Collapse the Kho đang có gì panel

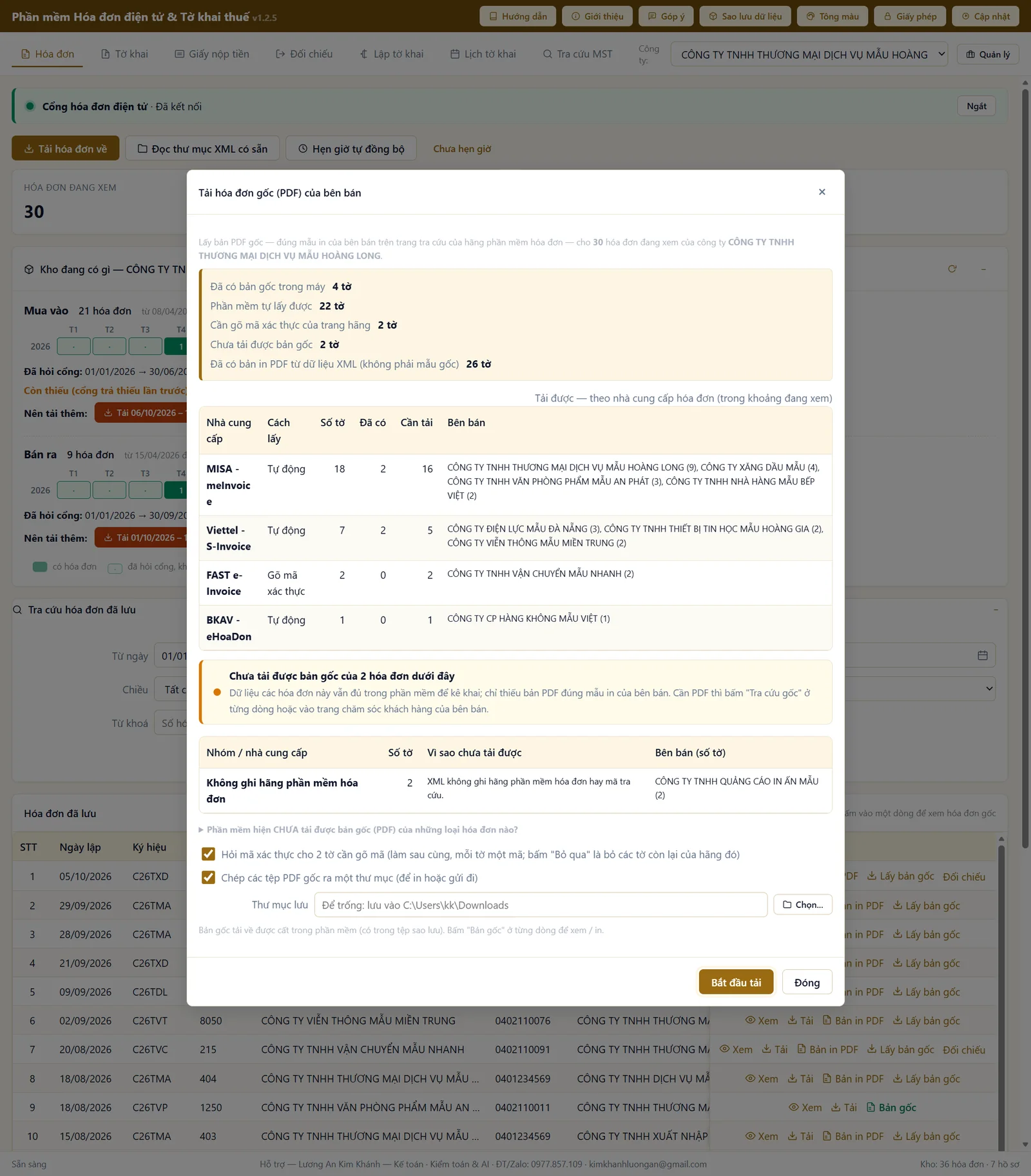pyautogui.click(x=983, y=269)
